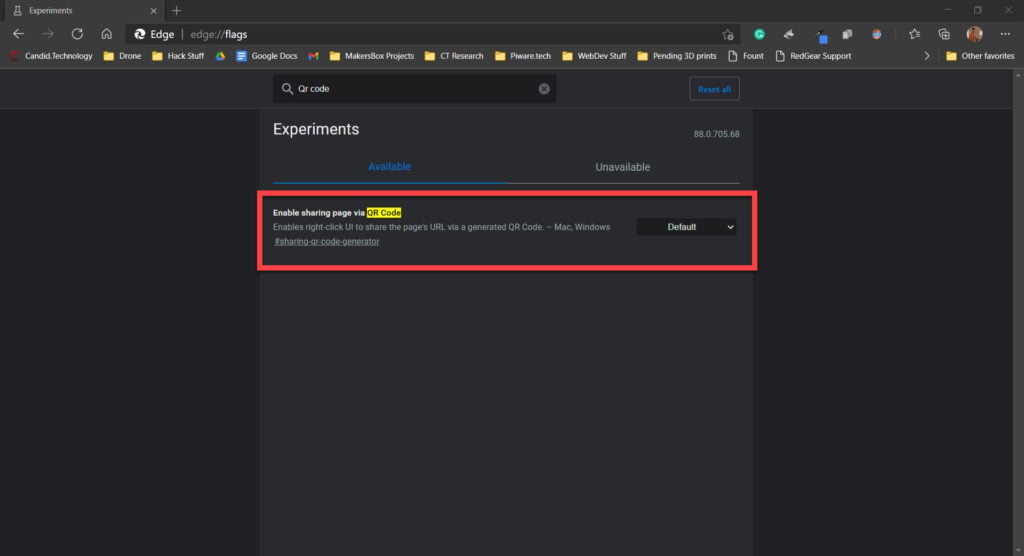Image resolution: width=1024 pixels, height=556 pixels.
Task: Click the user profile avatar
Action: coord(974,34)
